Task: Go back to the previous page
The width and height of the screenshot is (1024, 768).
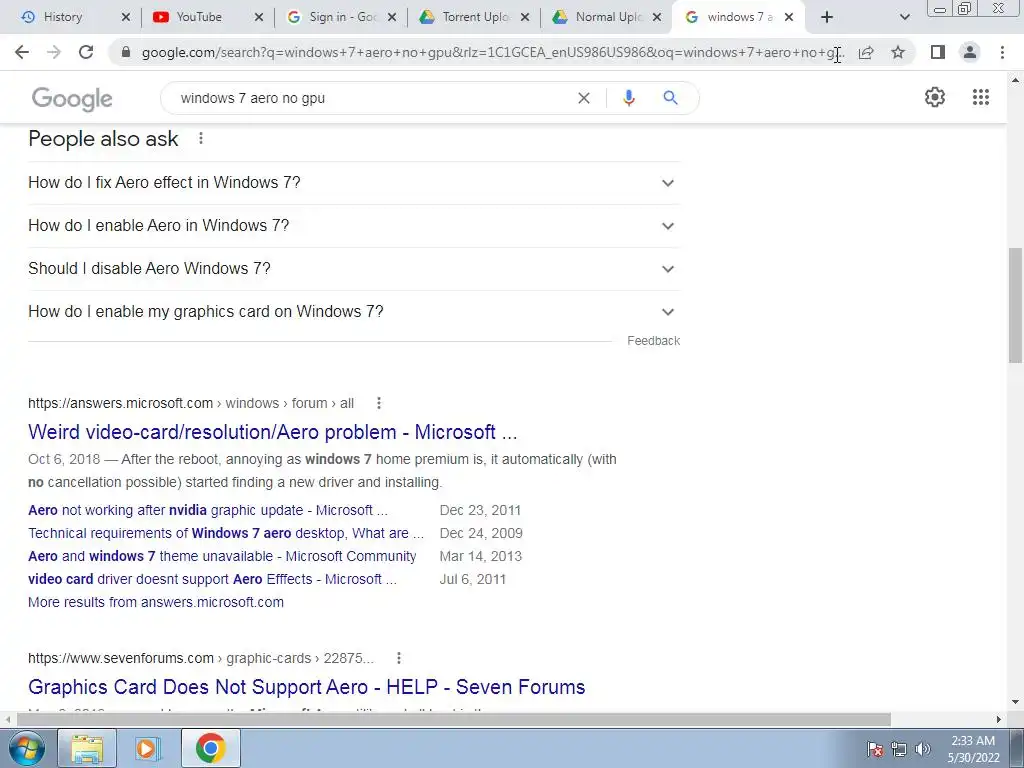Action: [22, 52]
